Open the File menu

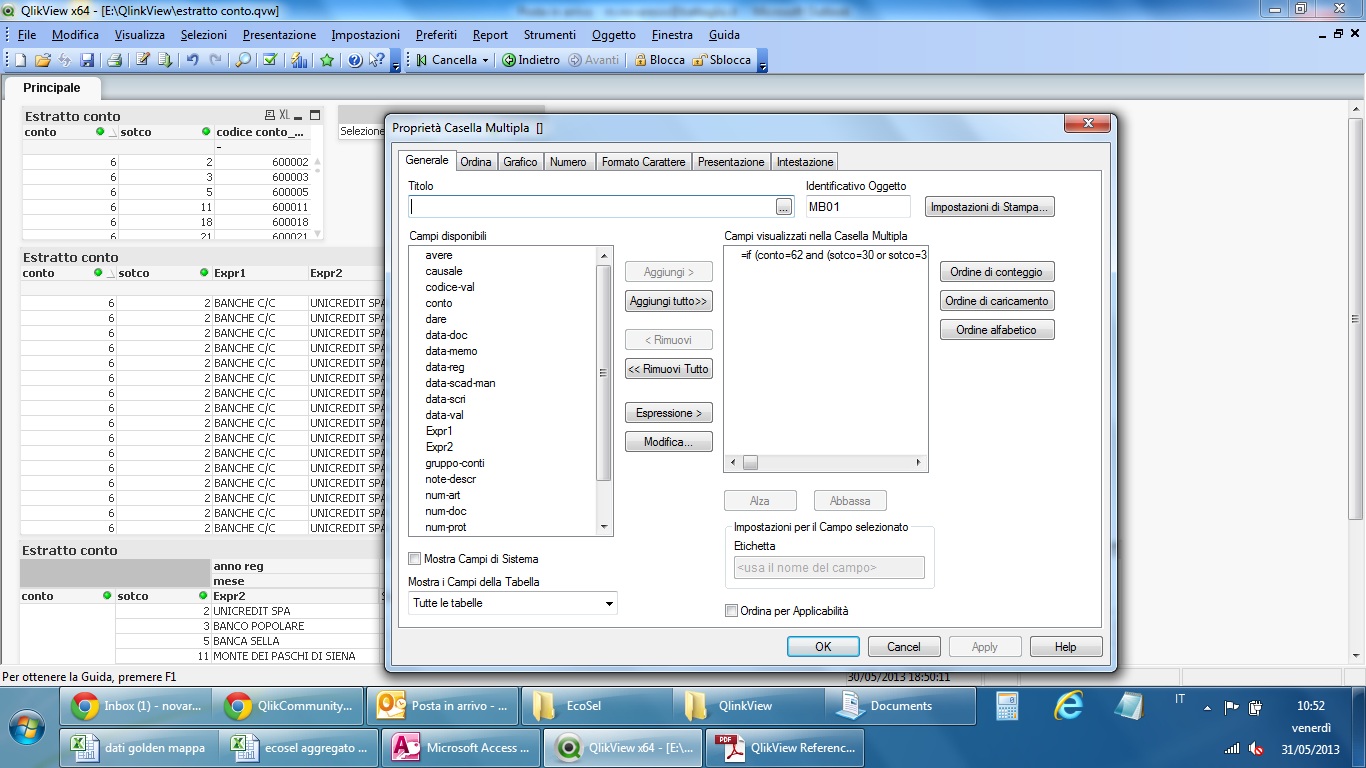coord(27,34)
